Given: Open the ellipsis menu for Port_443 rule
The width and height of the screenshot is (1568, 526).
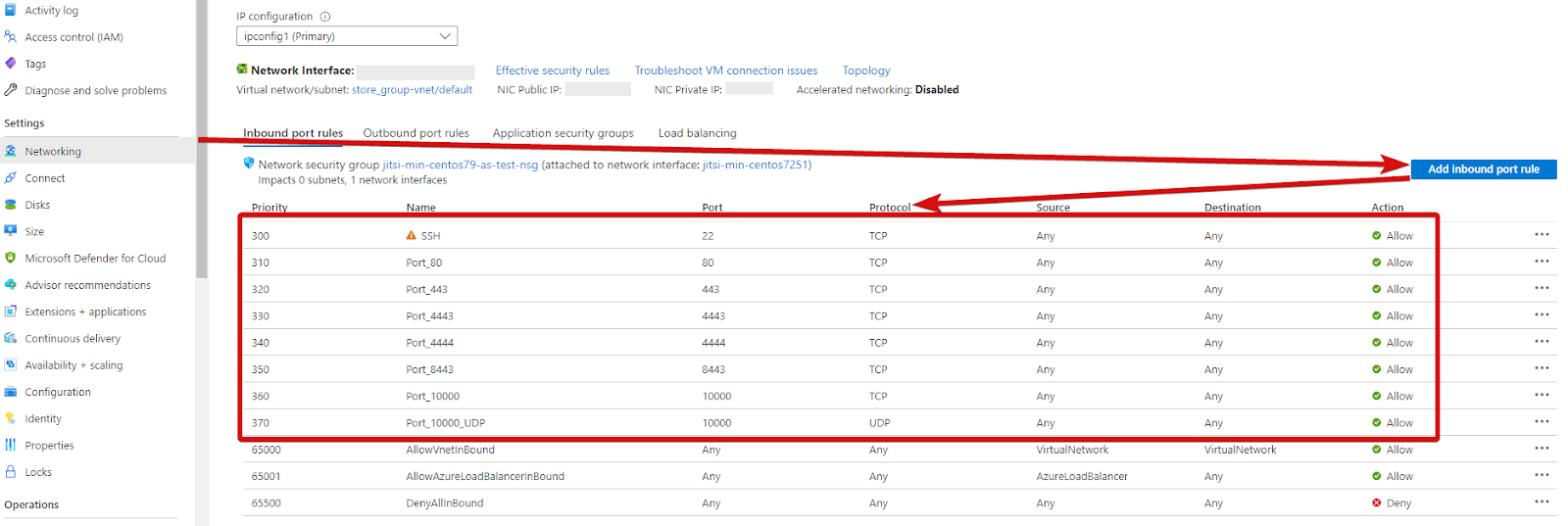Looking at the screenshot, I should click(1542, 288).
